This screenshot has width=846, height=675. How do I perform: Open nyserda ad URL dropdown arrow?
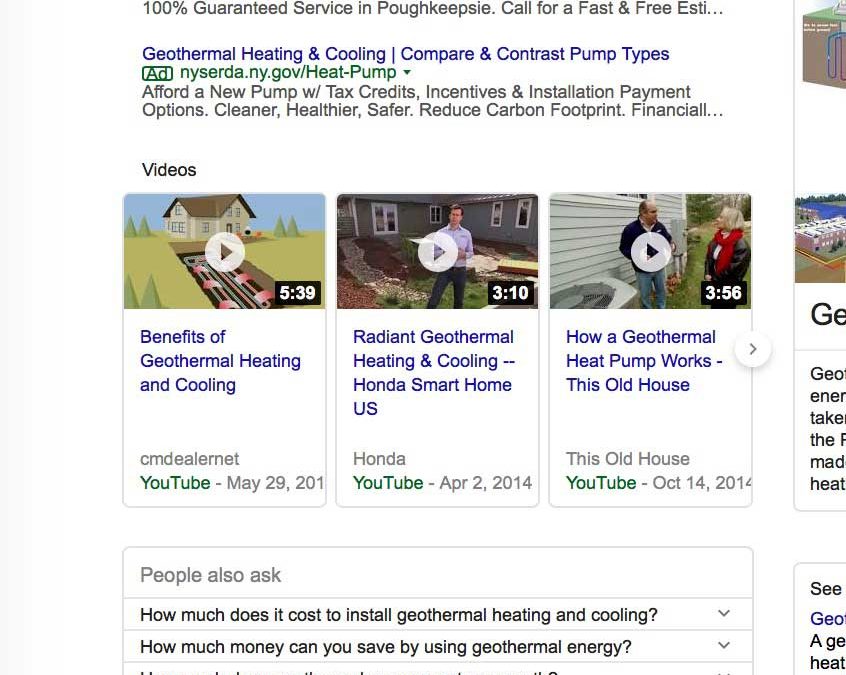pos(407,73)
